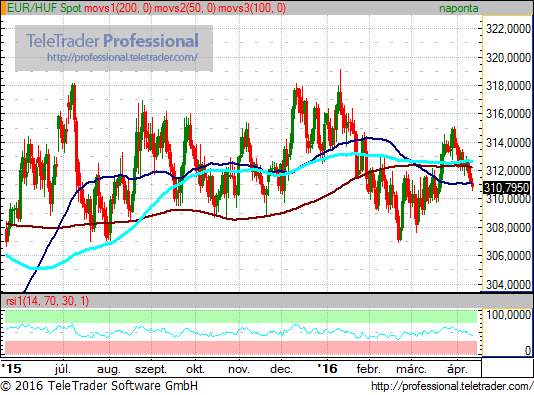Screen dimensions: 534x395
Task: Click the ápr. month label
Action: tap(457, 369)
